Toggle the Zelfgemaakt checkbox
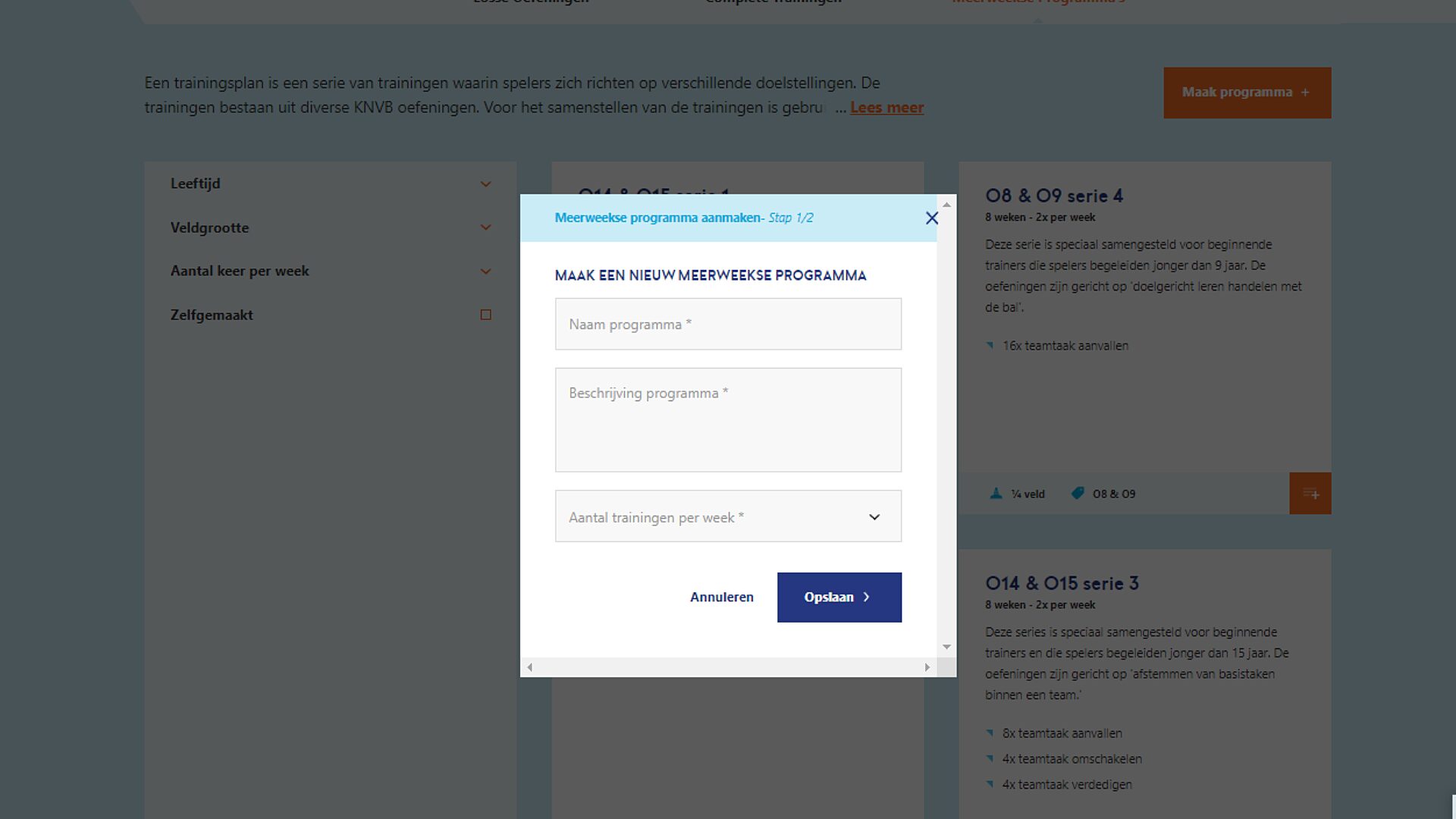Image resolution: width=1456 pixels, height=819 pixels. tap(485, 314)
